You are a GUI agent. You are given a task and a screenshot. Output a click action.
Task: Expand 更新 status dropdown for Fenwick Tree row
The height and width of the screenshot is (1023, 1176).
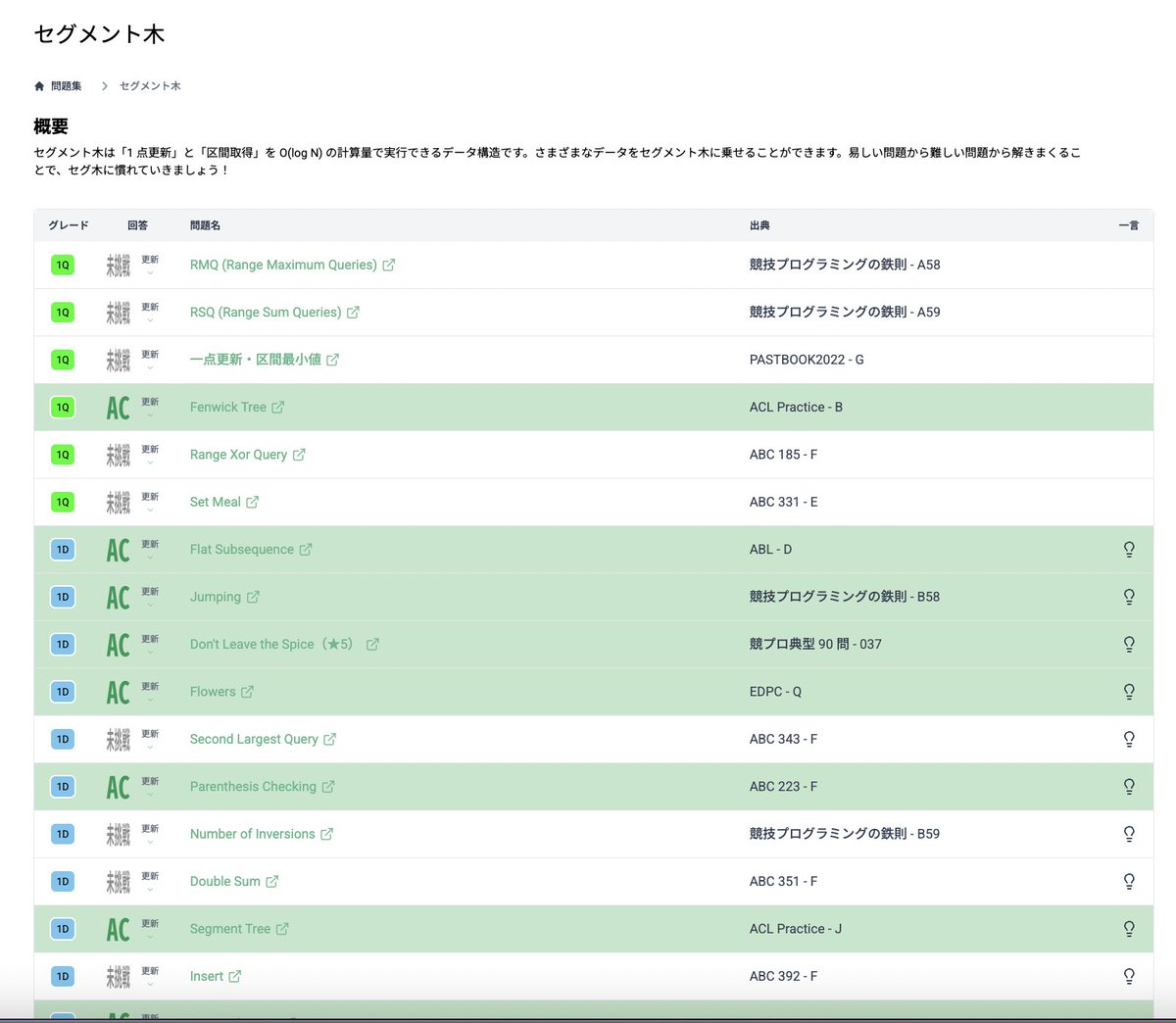pyautogui.click(x=150, y=408)
